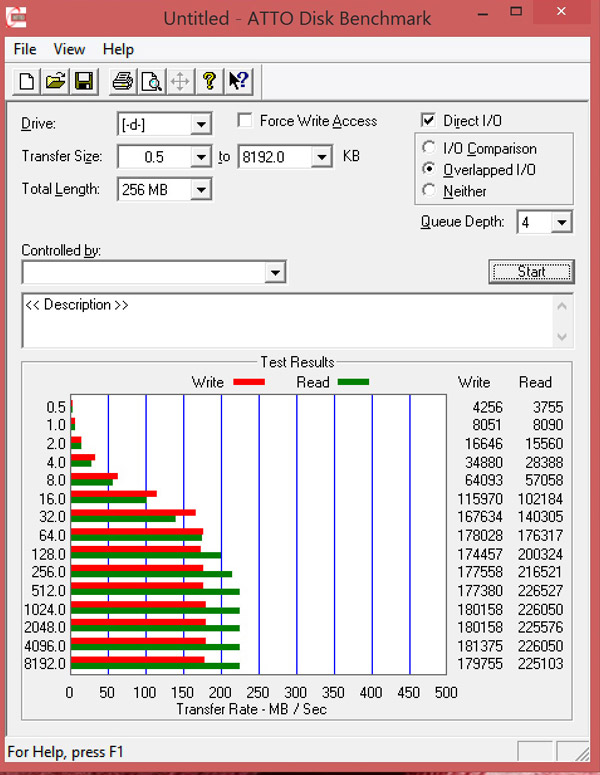Open the View menu
Screen dimensions: 600x775
(69, 49)
